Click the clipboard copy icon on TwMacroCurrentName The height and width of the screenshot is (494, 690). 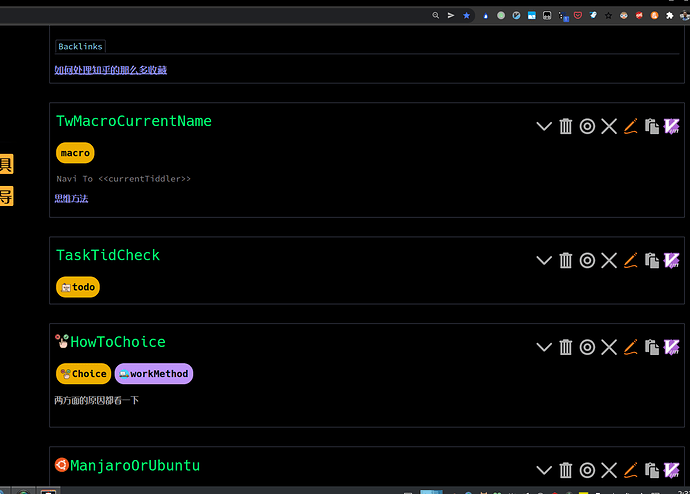tap(652, 127)
